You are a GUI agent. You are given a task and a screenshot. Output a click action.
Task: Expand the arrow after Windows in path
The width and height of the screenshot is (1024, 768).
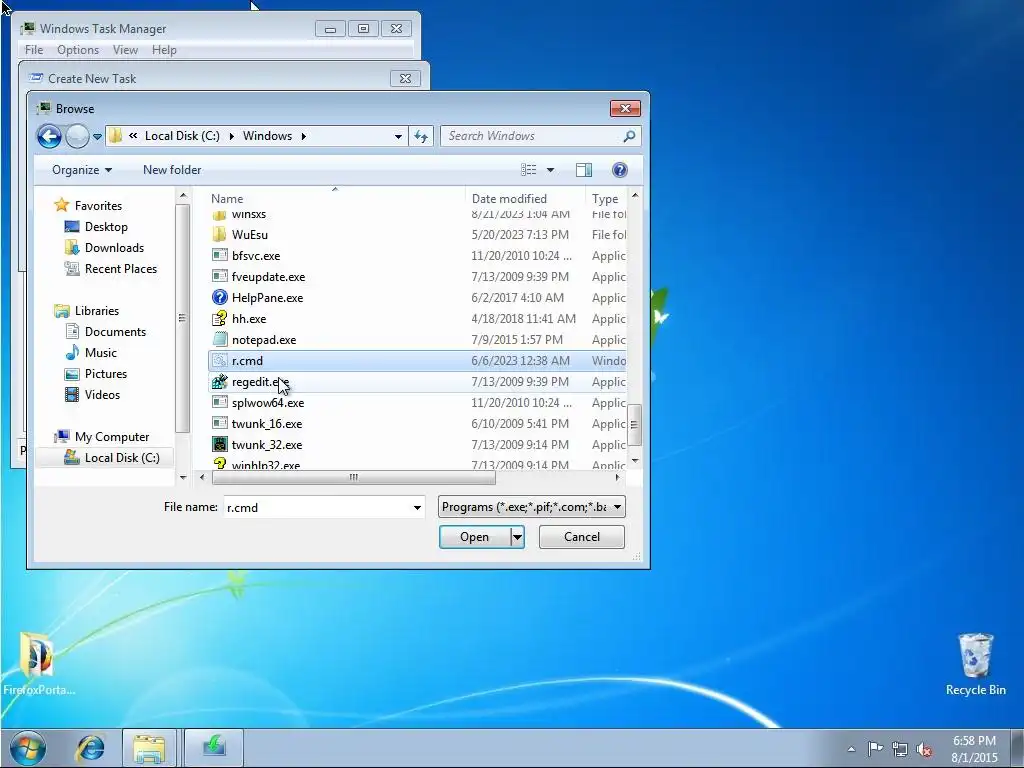(x=304, y=136)
